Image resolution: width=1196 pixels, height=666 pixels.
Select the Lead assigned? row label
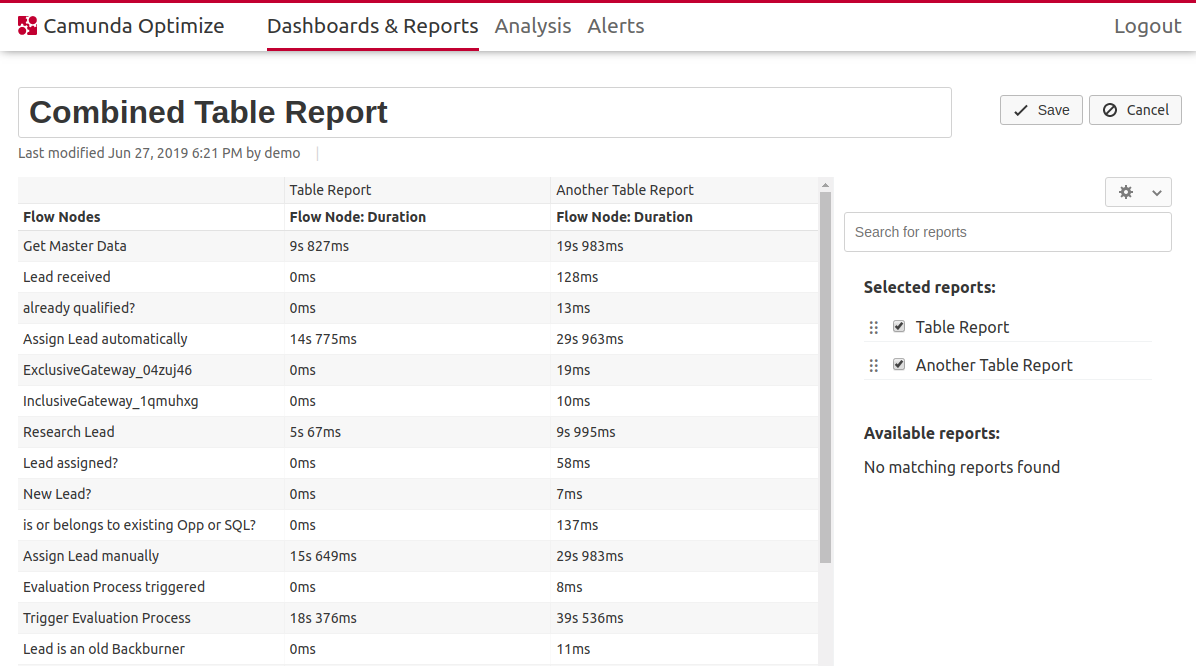(70, 463)
